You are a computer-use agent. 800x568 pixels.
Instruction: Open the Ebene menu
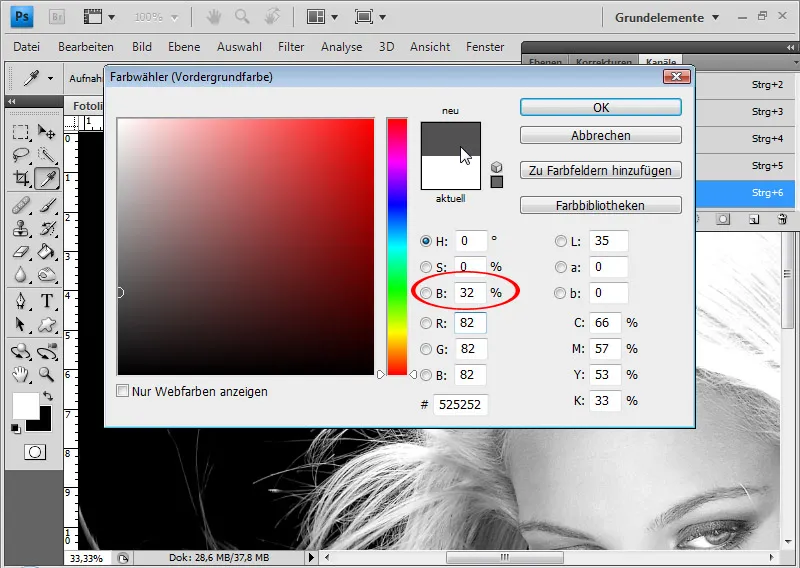click(x=184, y=46)
